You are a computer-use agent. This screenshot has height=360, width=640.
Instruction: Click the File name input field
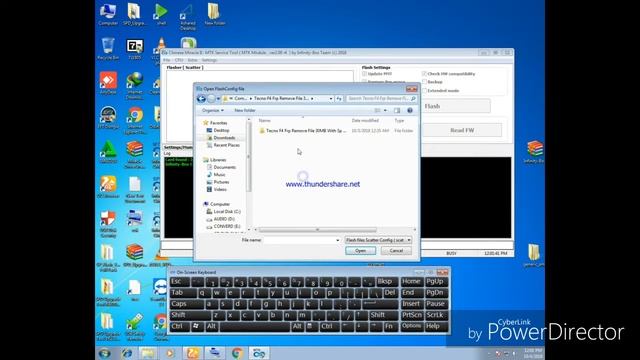coord(302,240)
